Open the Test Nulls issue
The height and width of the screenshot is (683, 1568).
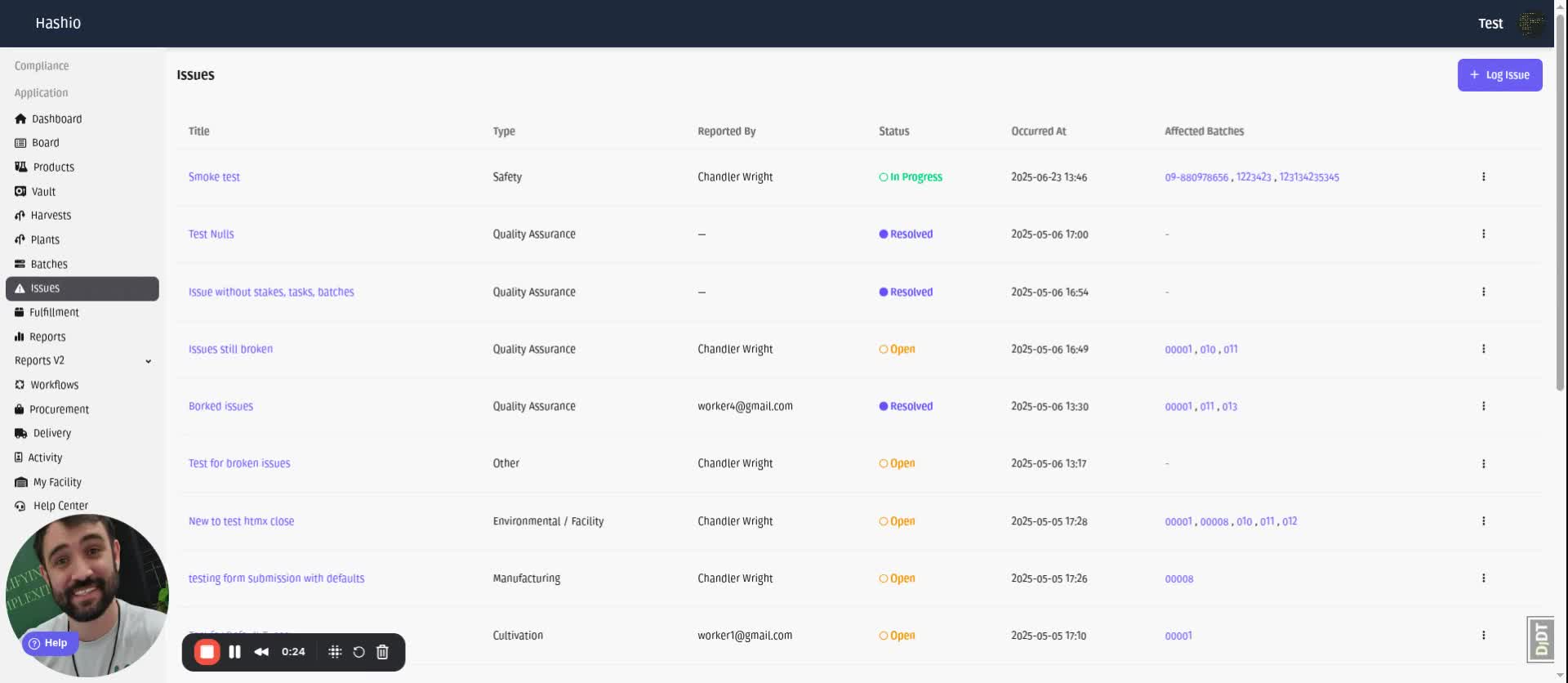pyautogui.click(x=211, y=234)
